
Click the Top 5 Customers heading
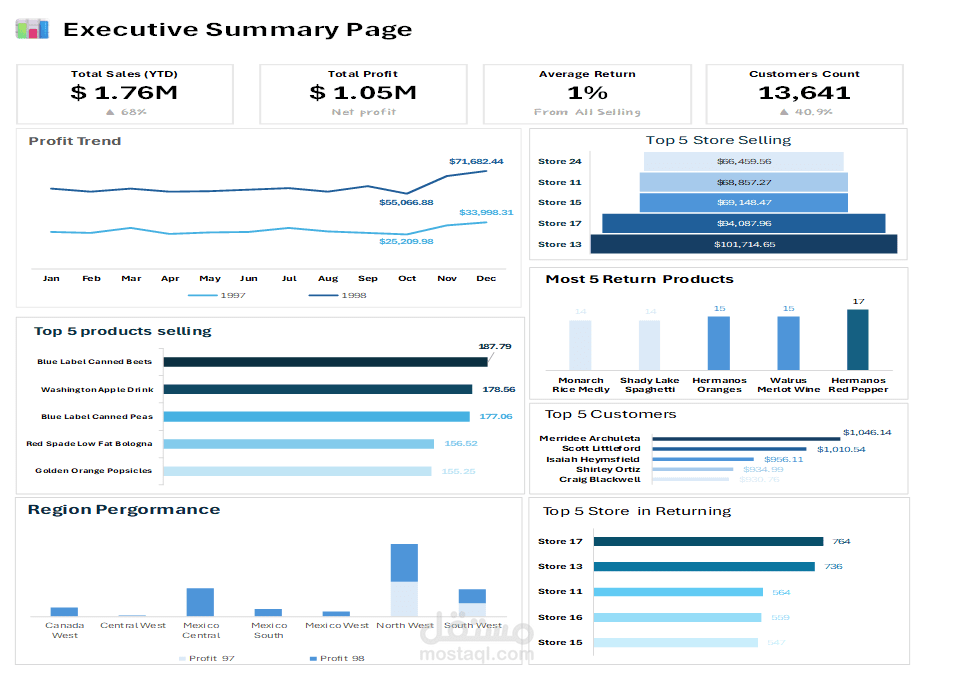click(610, 414)
